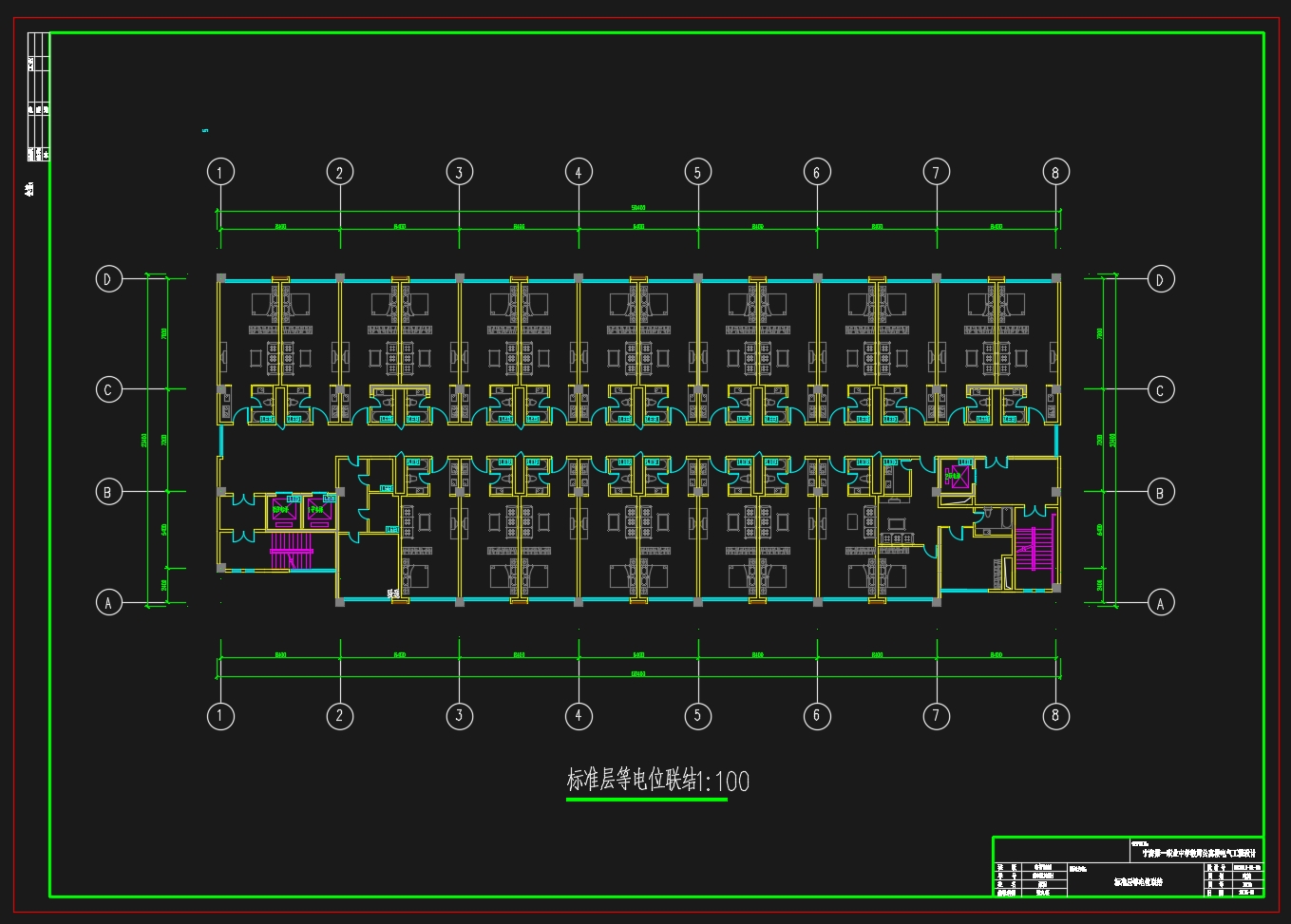Click axis bubble B on the left side
The height and width of the screenshot is (924, 1291).
pos(109,492)
